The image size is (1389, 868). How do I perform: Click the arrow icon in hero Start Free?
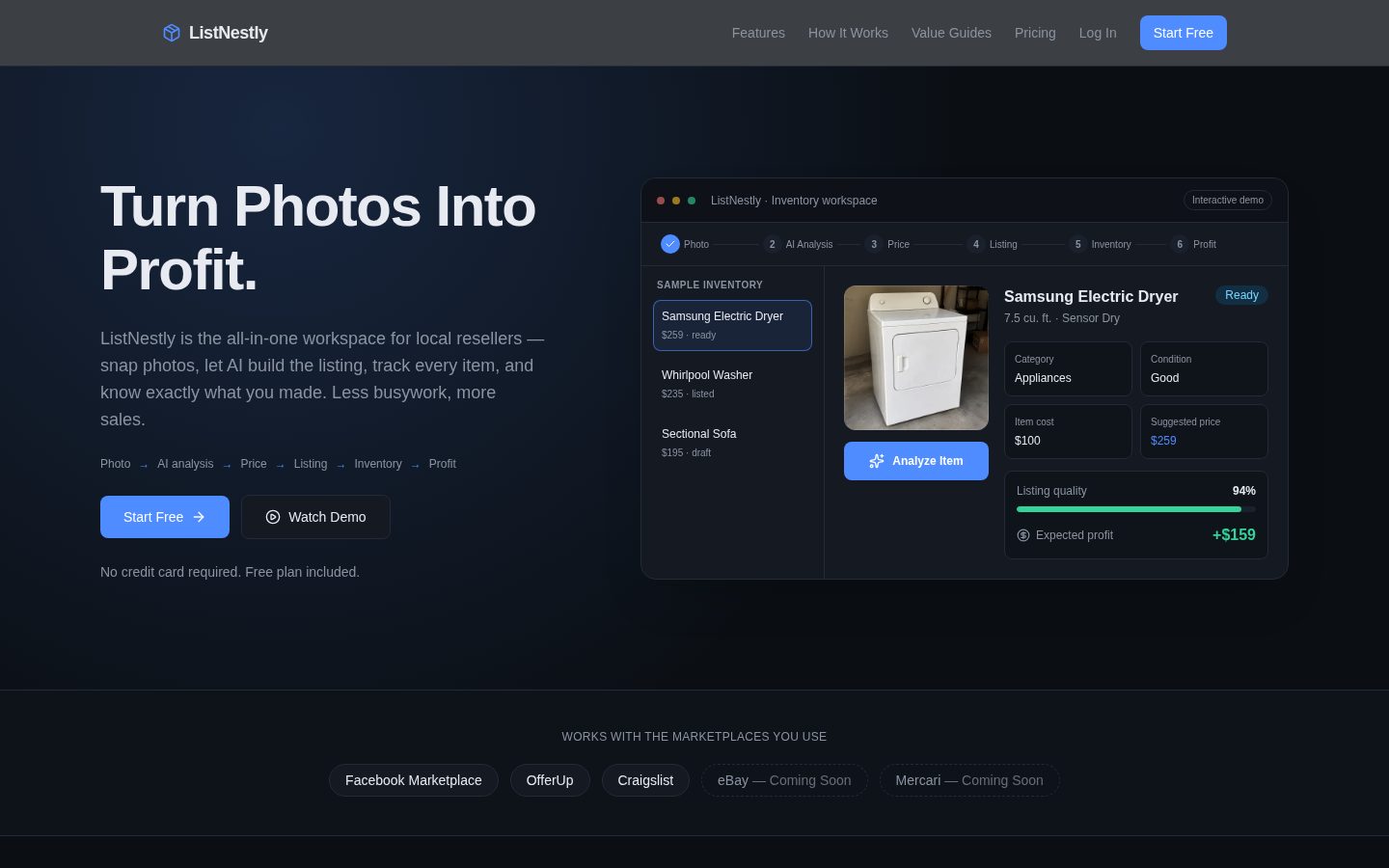coord(199,517)
